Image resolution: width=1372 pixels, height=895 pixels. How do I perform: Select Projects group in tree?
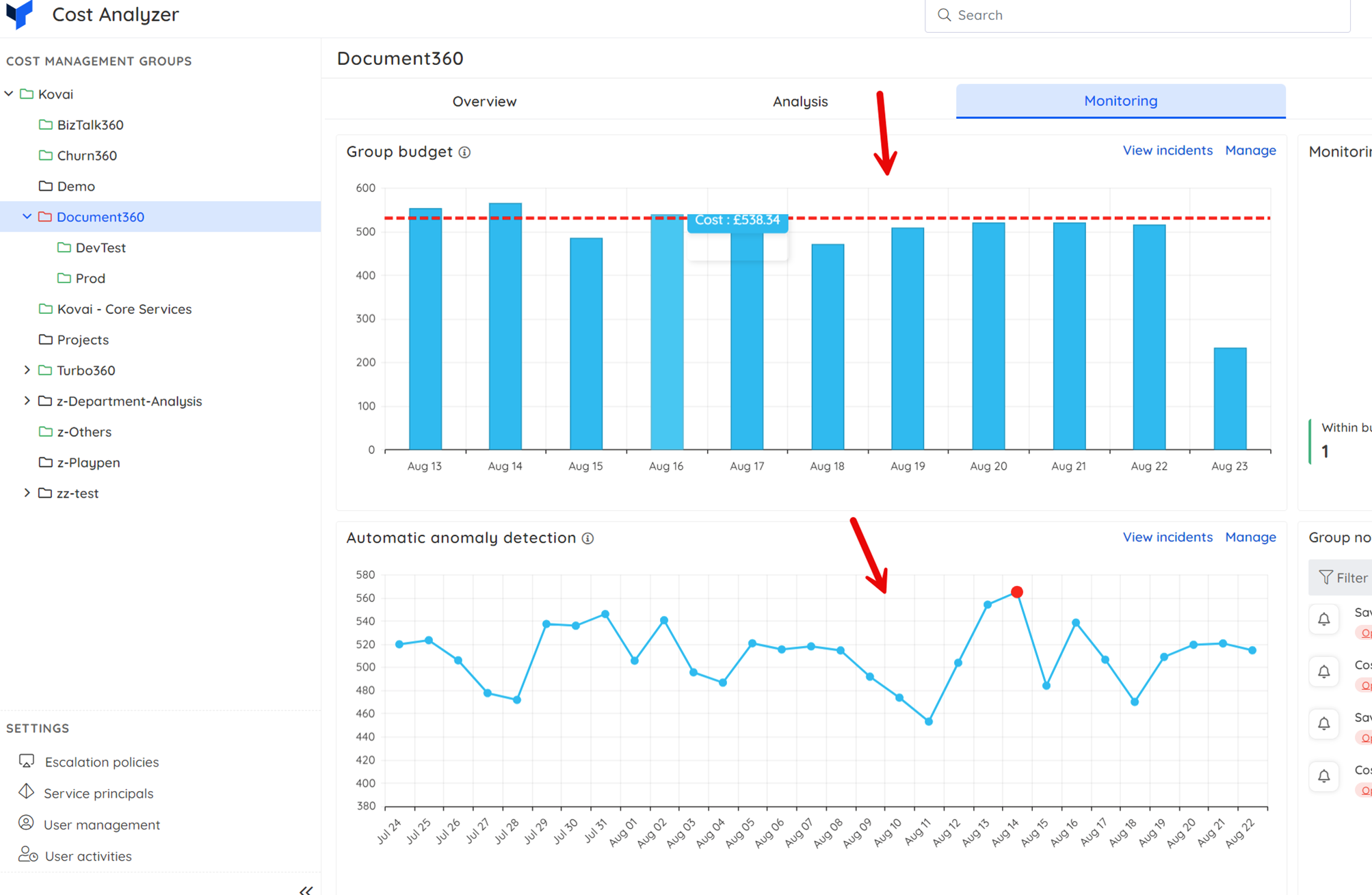click(x=83, y=340)
